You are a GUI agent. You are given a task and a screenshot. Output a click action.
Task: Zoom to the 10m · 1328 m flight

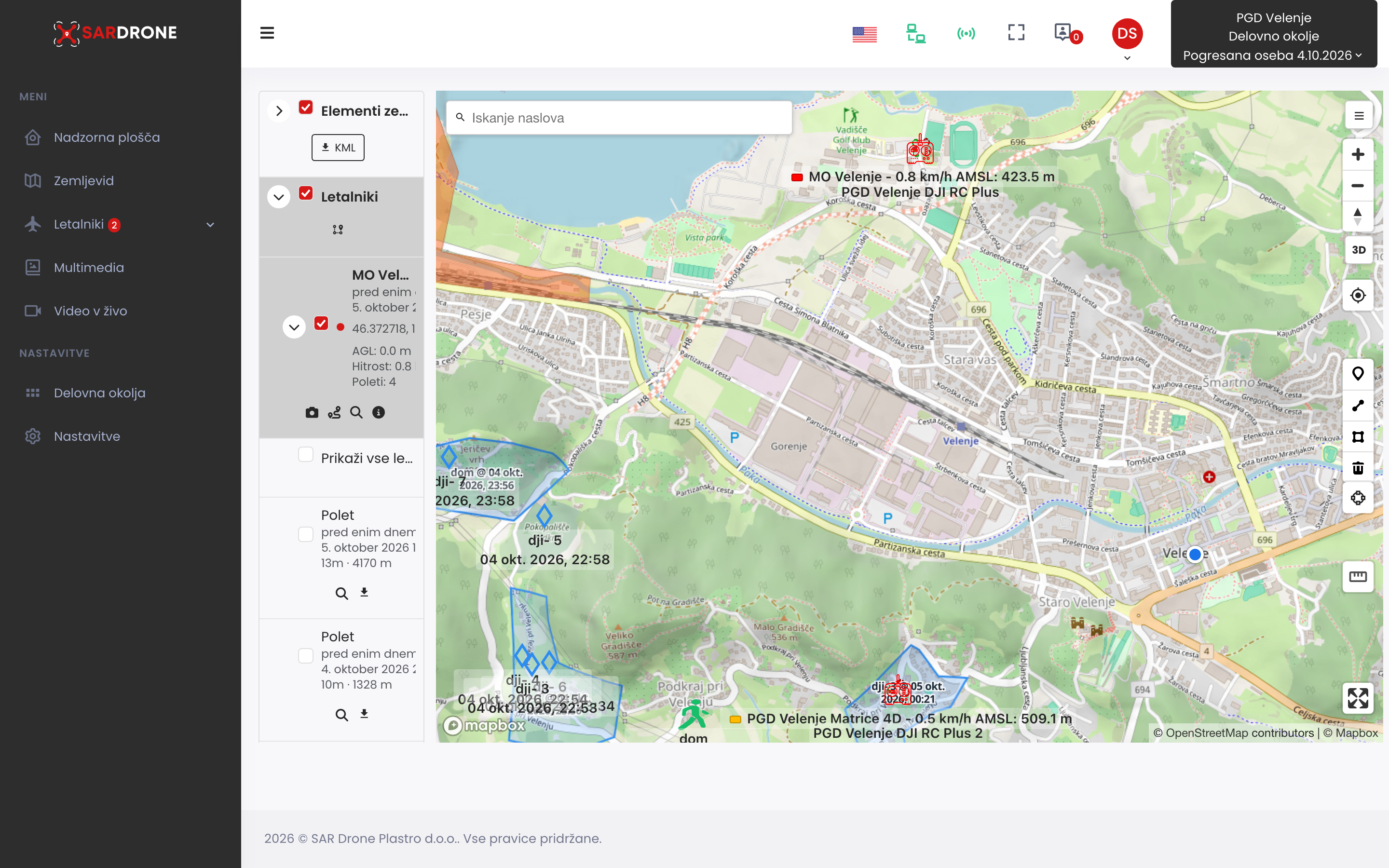pyautogui.click(x=341, y=715)
